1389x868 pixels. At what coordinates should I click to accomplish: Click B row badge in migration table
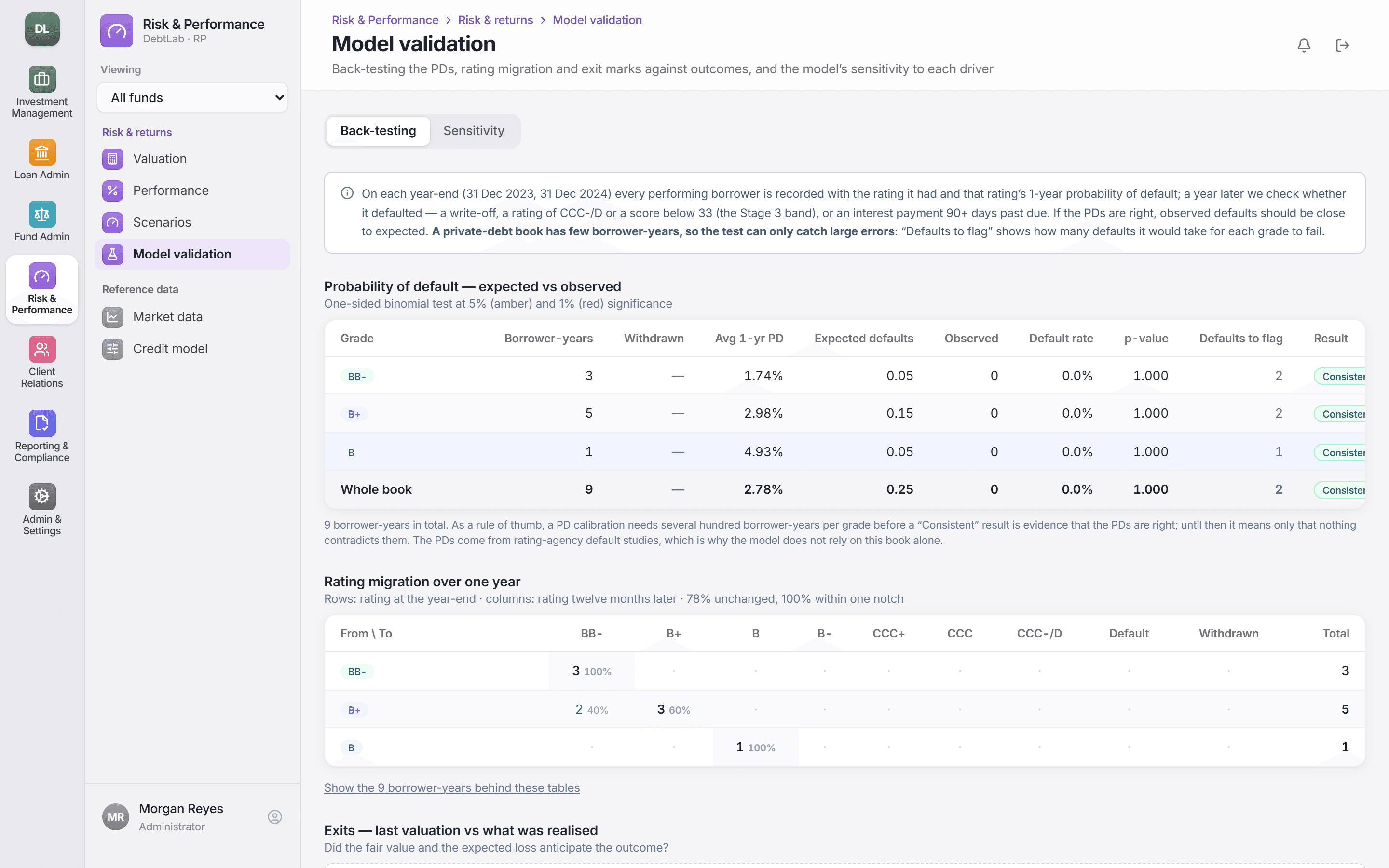point(351,747)
